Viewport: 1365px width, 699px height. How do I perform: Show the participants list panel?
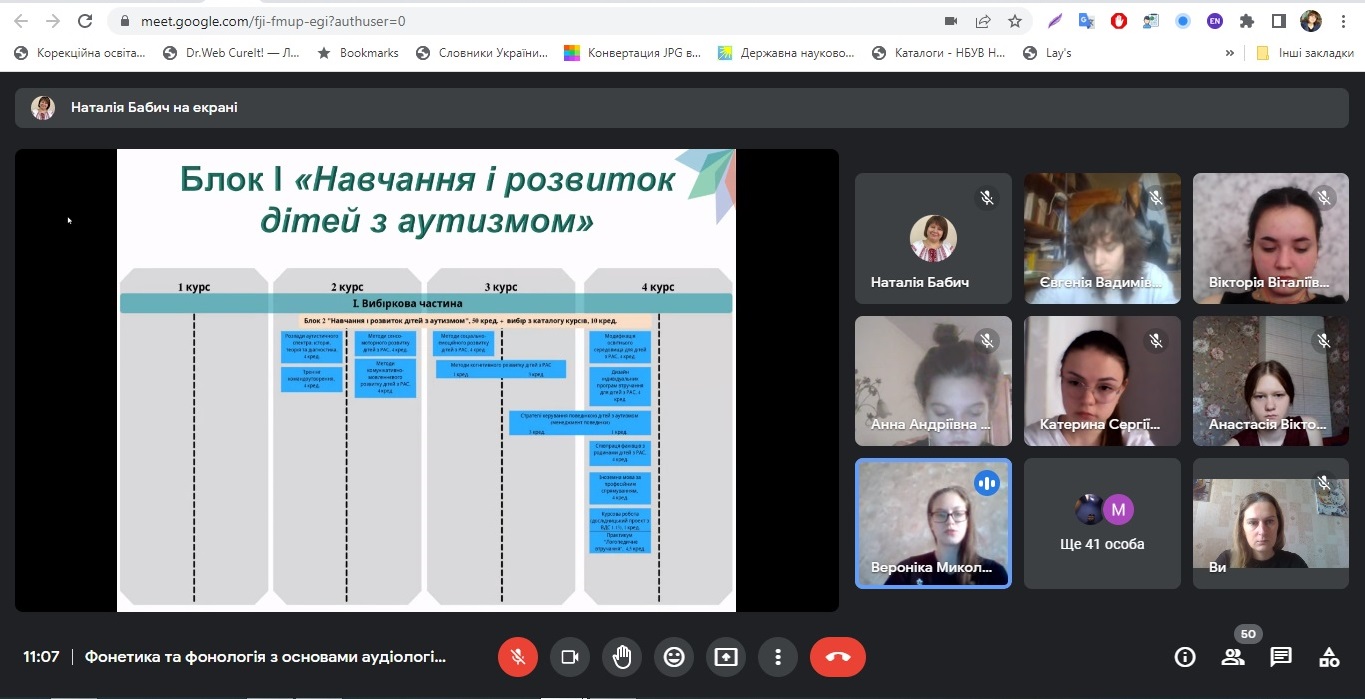[x=1233, y=657]
